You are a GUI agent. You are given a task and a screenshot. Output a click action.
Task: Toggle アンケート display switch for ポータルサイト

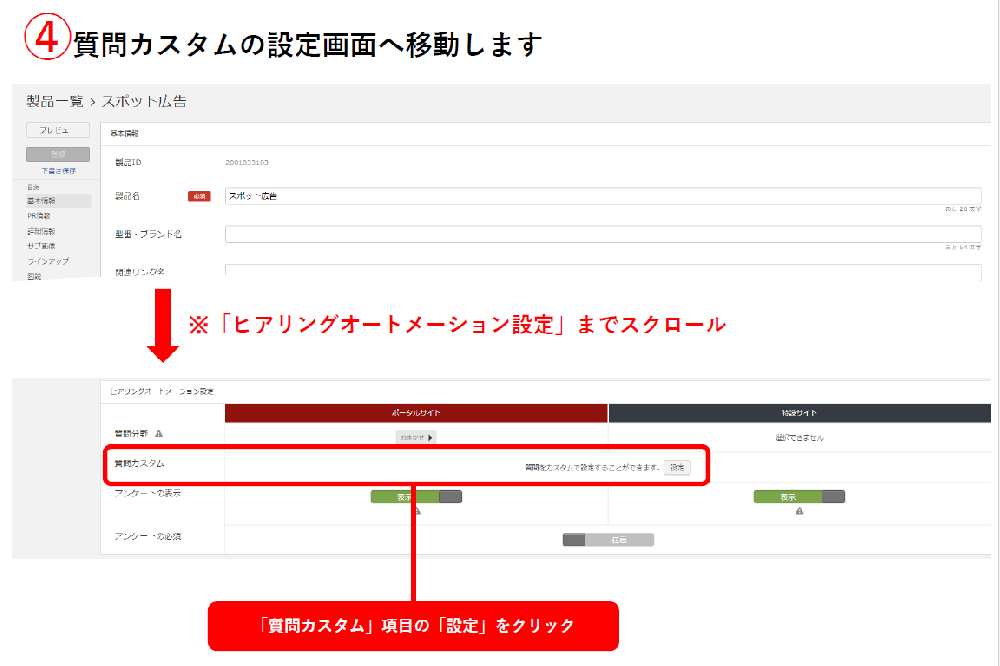click(x=416, y=496)
